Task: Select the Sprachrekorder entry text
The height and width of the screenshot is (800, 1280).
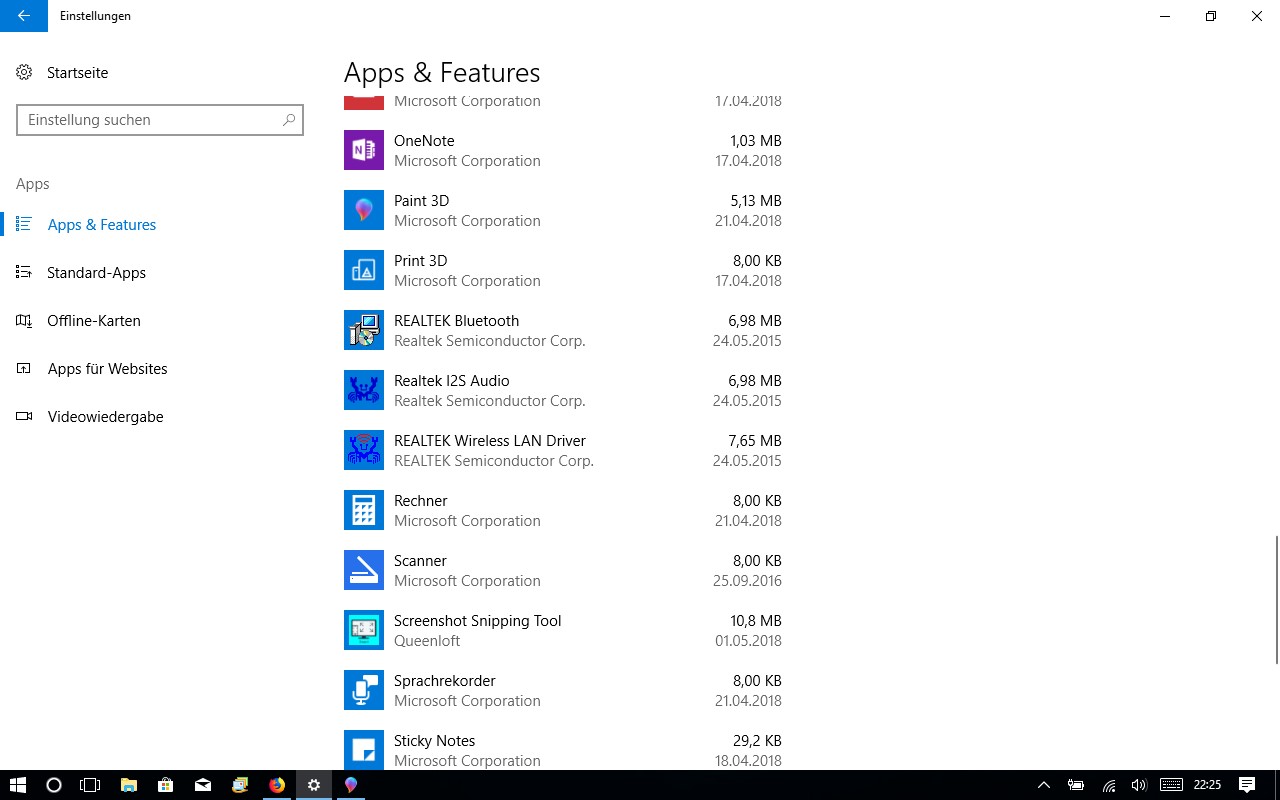Action: (444, 681)
